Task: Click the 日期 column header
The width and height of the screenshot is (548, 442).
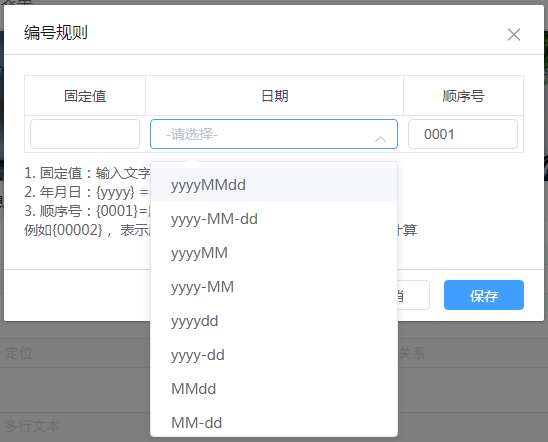Action: pyautogui.click(x=275, y=96)
